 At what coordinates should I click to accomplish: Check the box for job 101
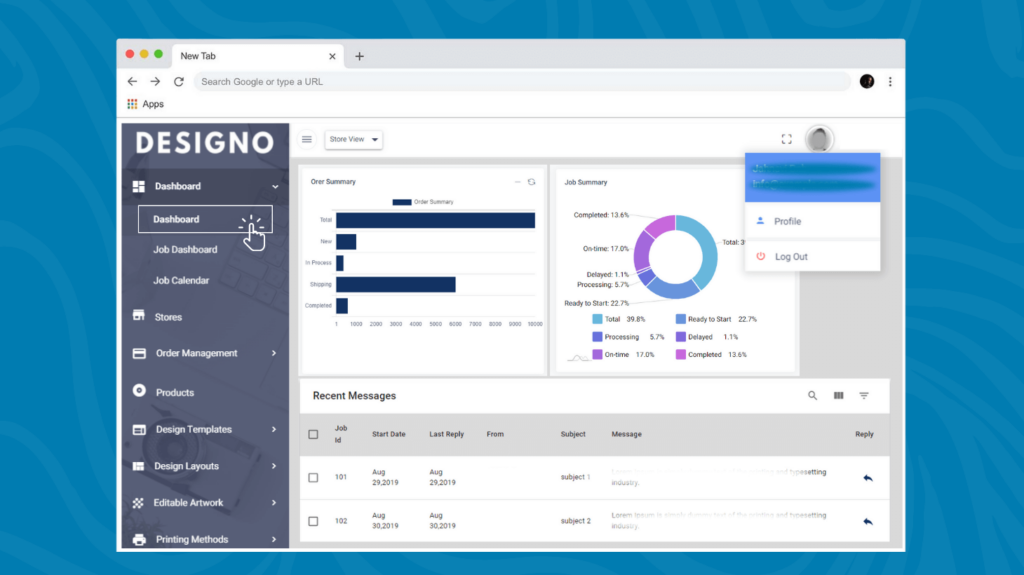click(x=313, y=478)
